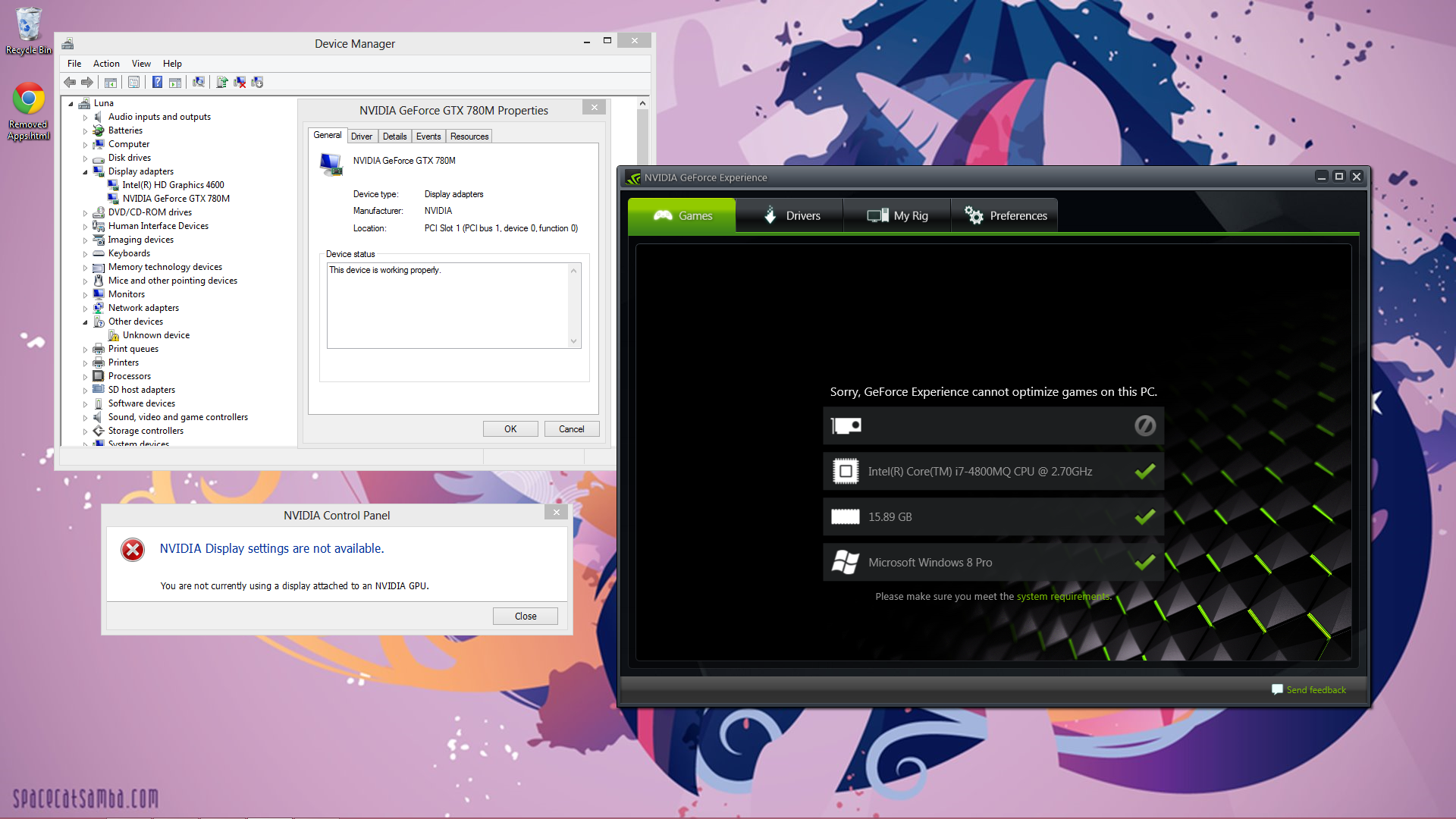
Task: Toggle the action pane show/hide toolbar icon
Action: click(175, 82)
